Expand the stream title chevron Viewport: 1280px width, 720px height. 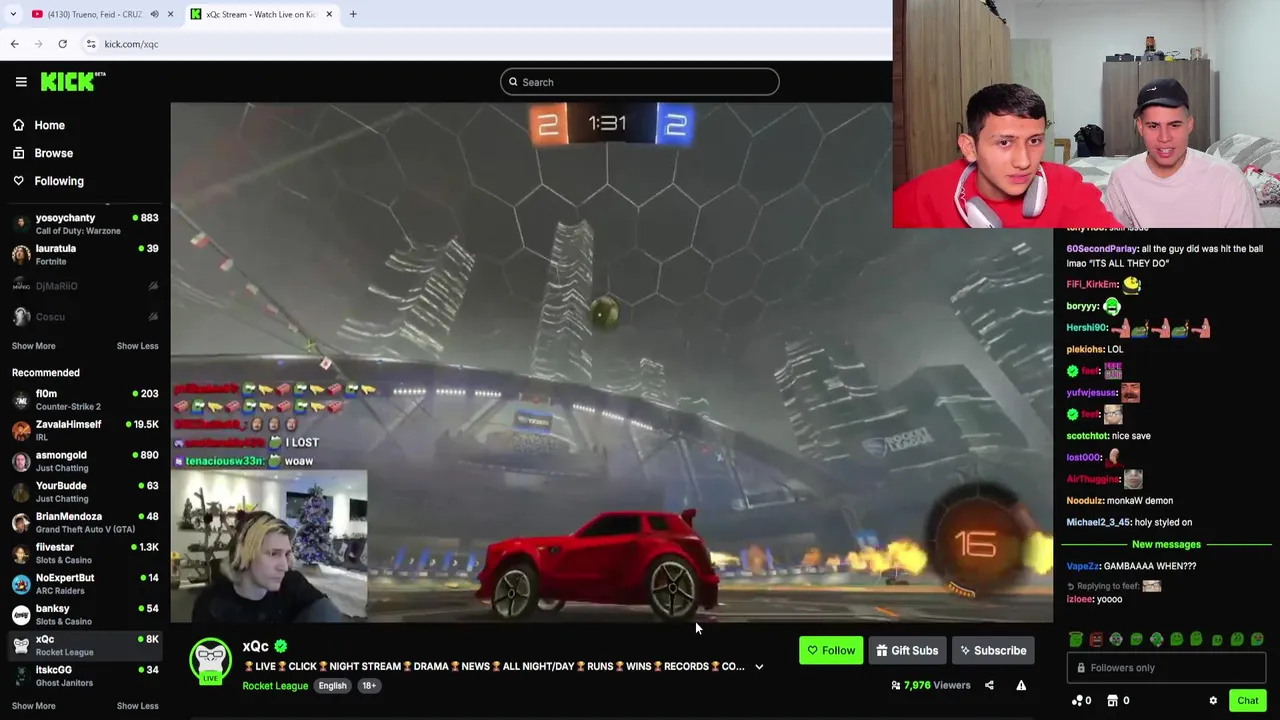(x=759, y=667)
